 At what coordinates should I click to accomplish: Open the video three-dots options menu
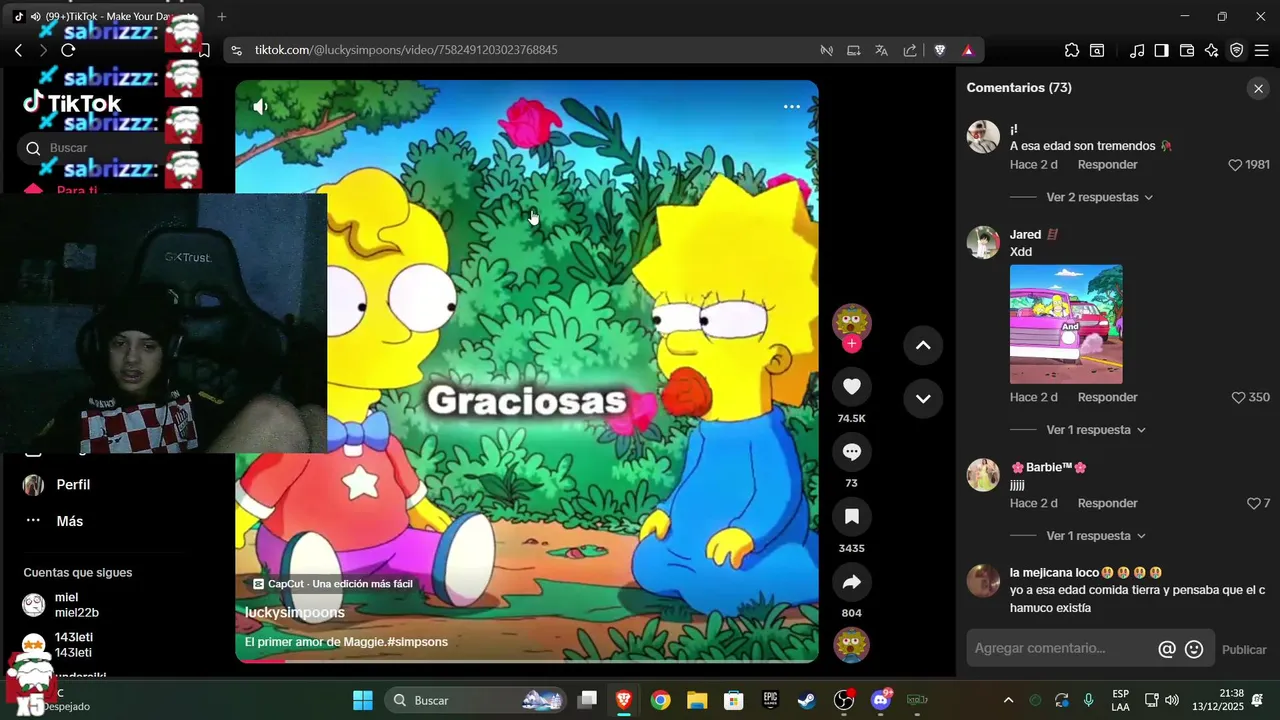click(792, 107)
